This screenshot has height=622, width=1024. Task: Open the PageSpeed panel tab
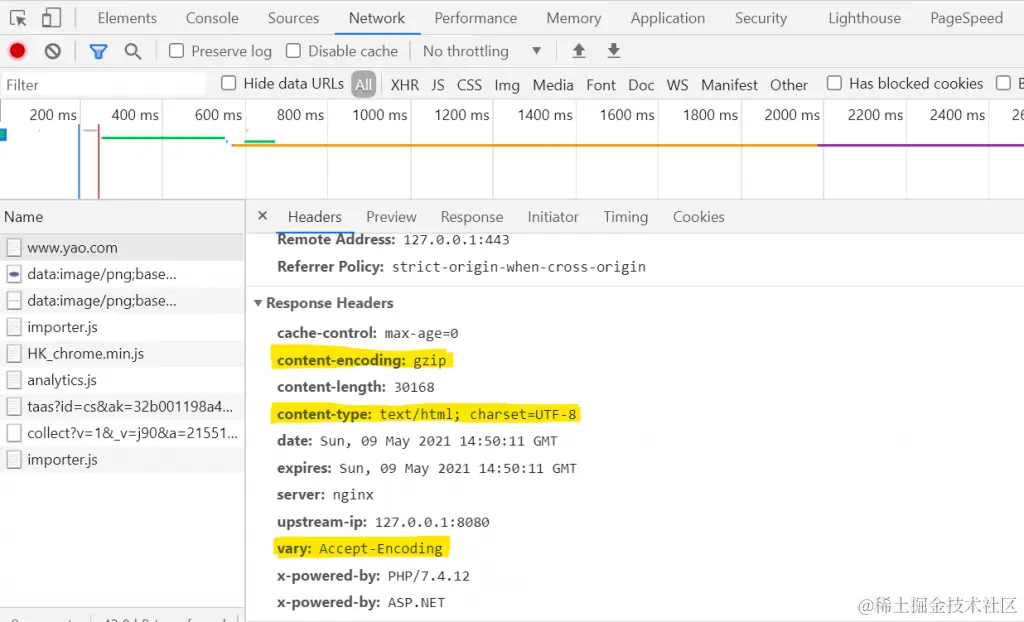pyautogui.click(x=967, y=18)
